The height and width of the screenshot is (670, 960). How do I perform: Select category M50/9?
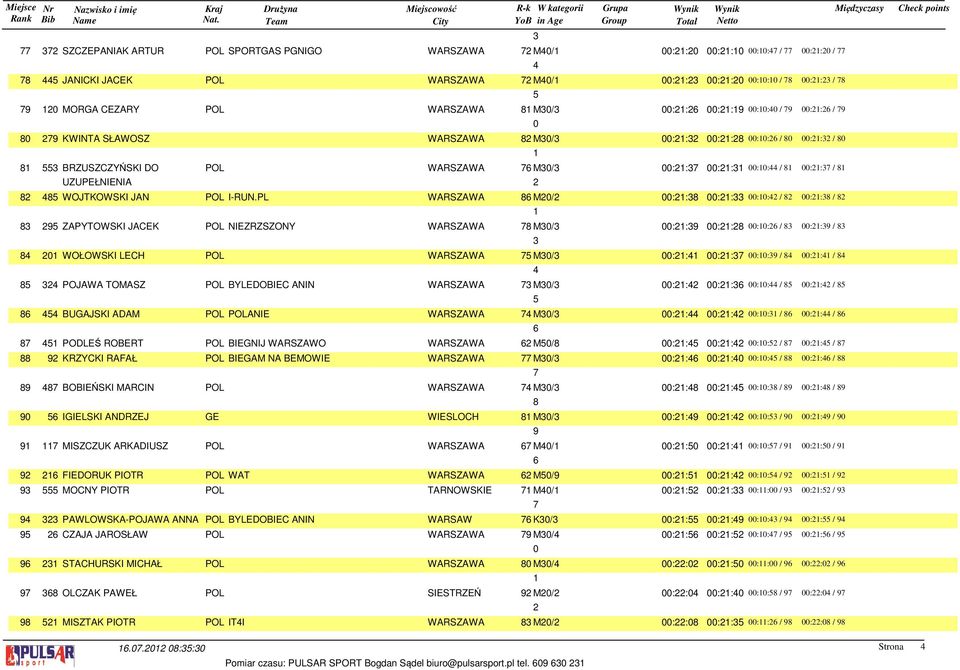(546, 475)
